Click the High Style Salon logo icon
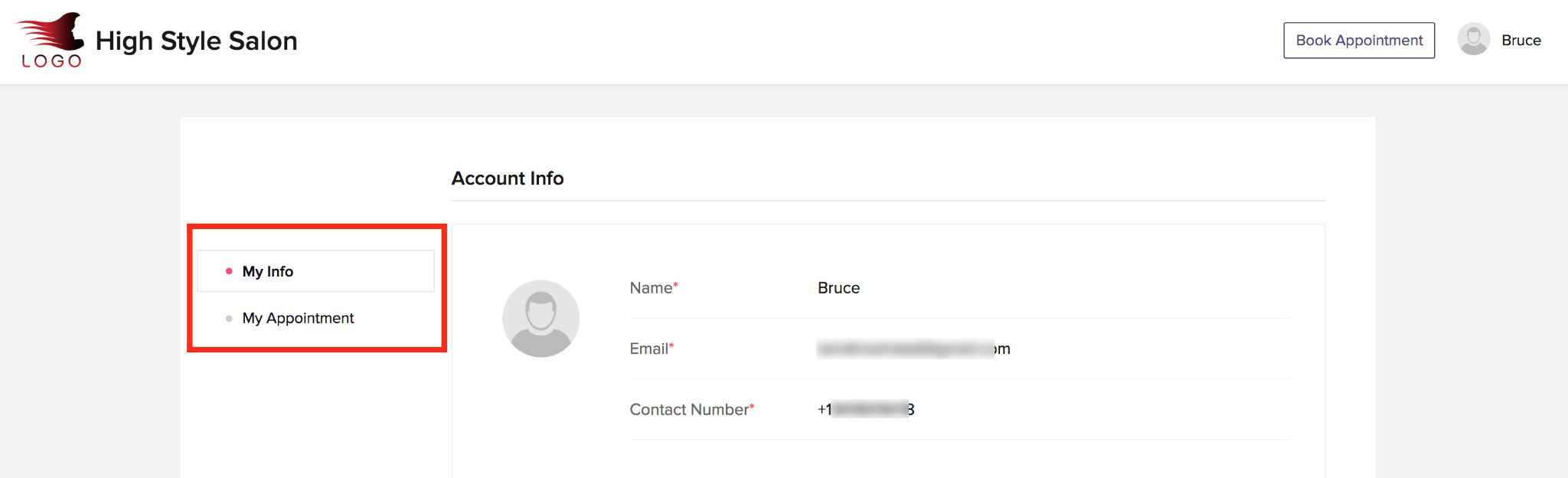This screenshot has height=478, width=1568. click(x=51, y=40)
